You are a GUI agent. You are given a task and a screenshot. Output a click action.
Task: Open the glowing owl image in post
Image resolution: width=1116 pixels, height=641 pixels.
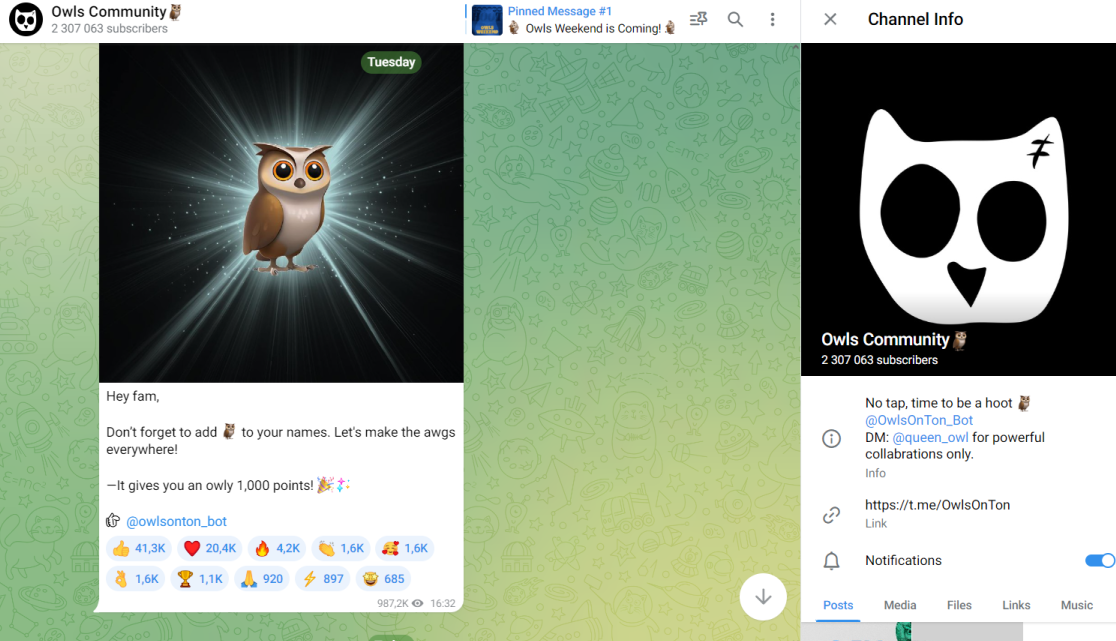[281, 213]
